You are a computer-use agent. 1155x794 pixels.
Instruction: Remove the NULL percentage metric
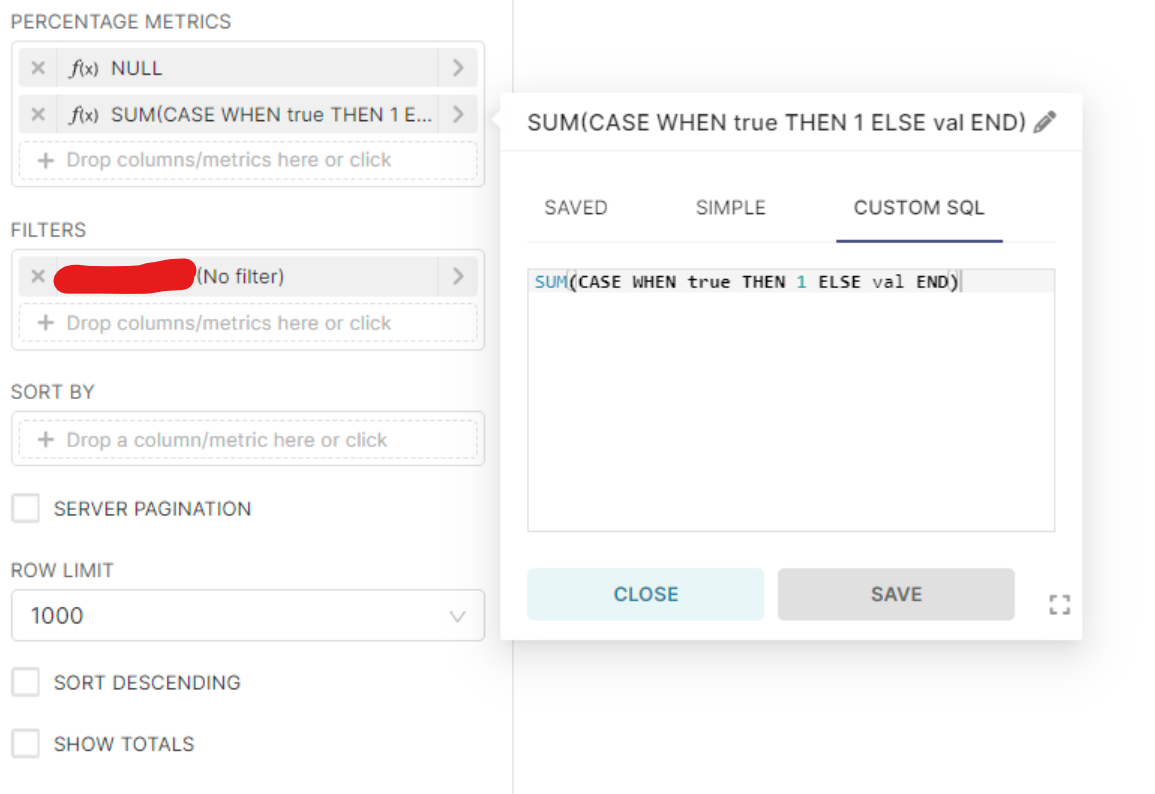pyautogui.click(x=38, y=68)
